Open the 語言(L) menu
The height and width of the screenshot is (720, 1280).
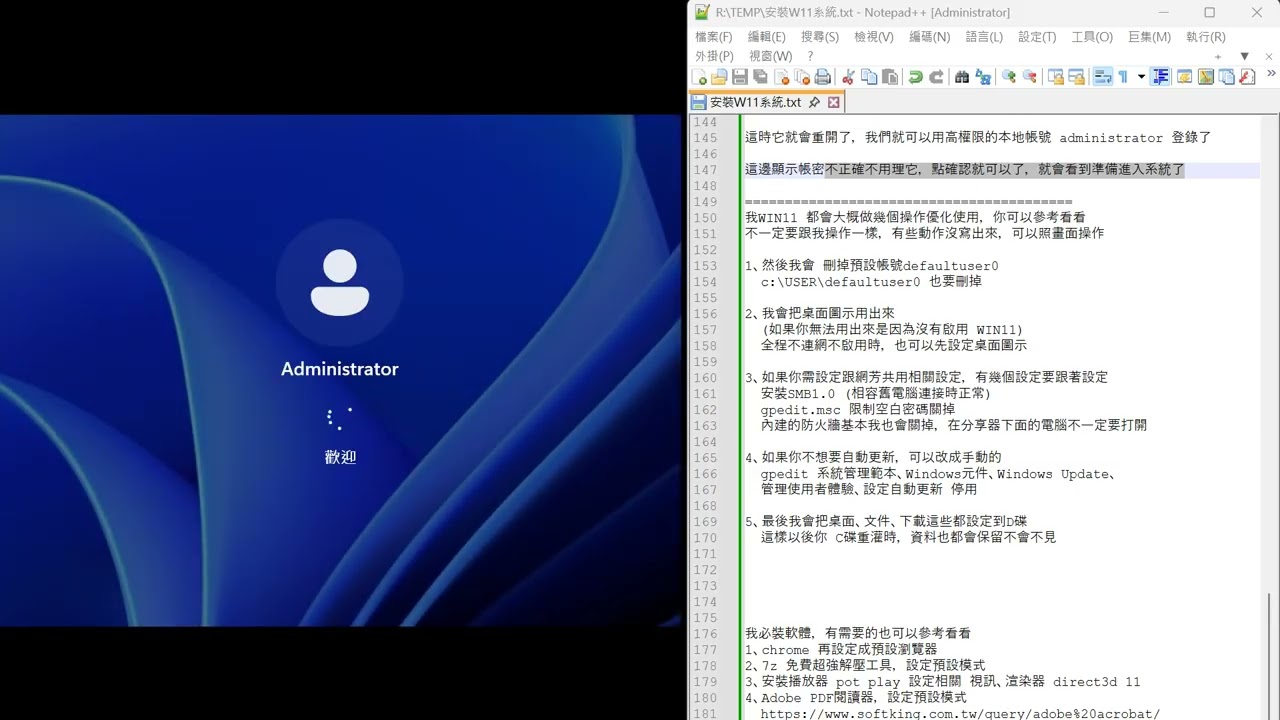(984, 37)
